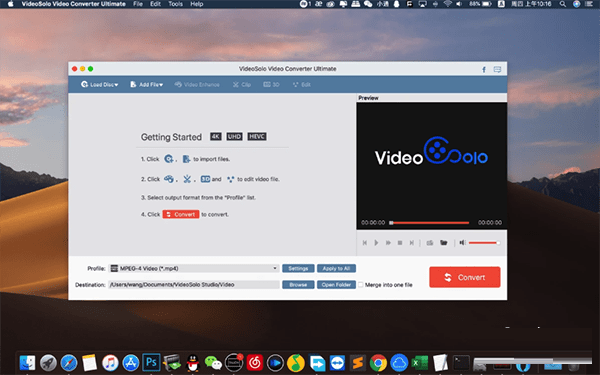Screen dimensions: 600x375
Task: Click the 3D icon in step 2
Action: (205, 179)
